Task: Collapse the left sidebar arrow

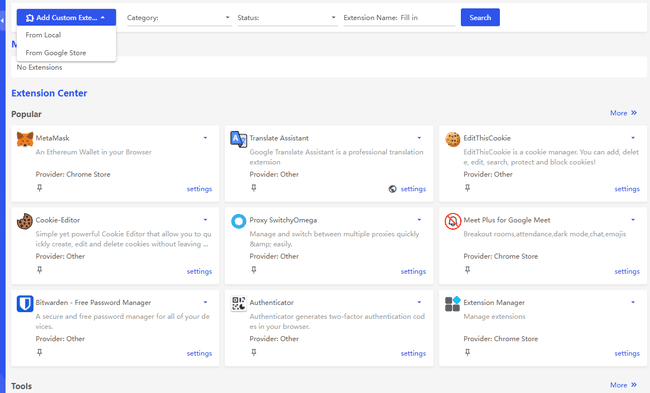Action: 2,20
